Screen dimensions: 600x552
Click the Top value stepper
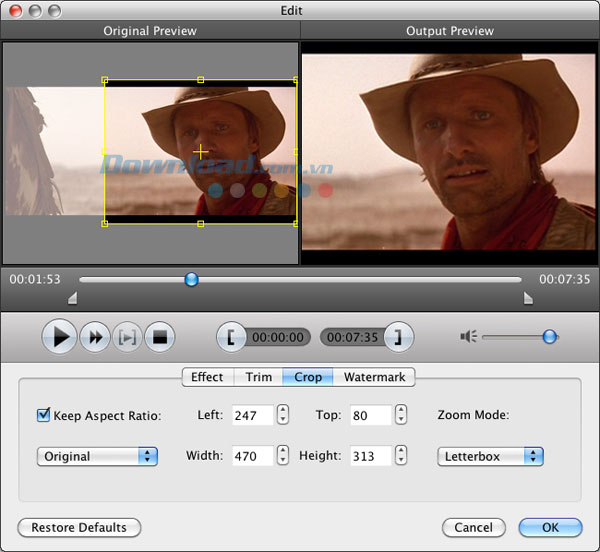401,414
